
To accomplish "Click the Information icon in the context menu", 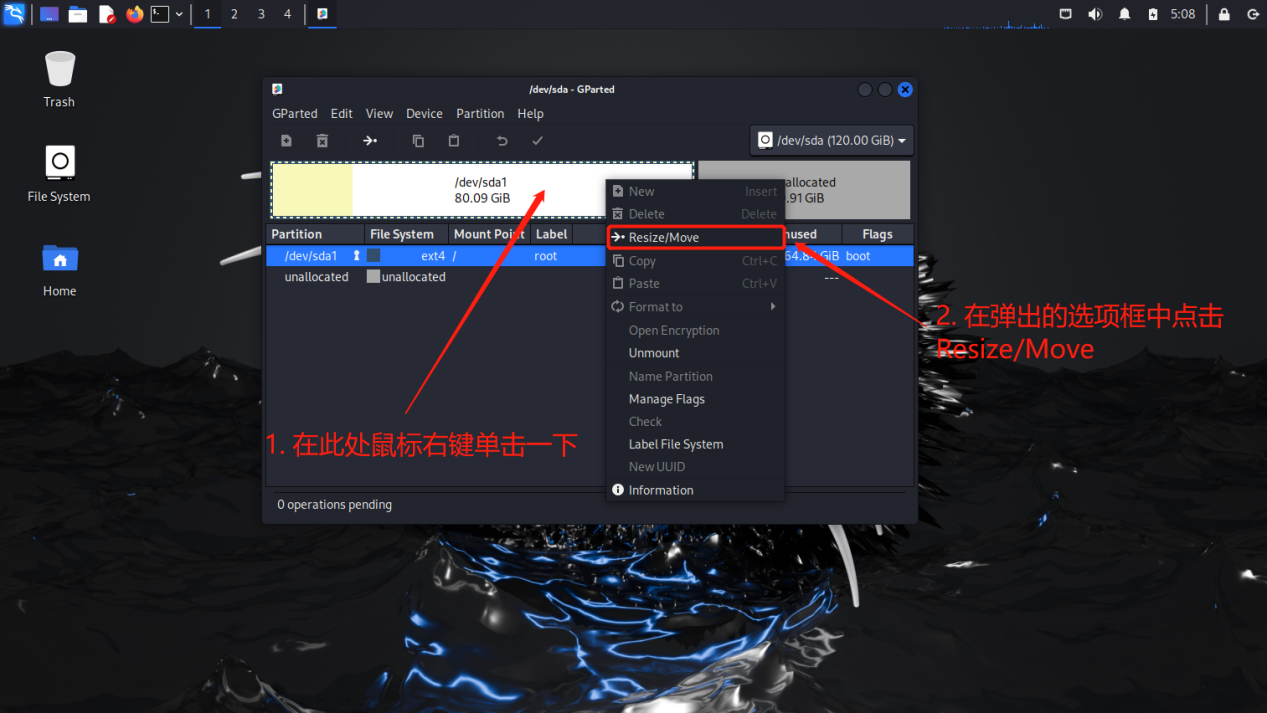I will 618,490.
